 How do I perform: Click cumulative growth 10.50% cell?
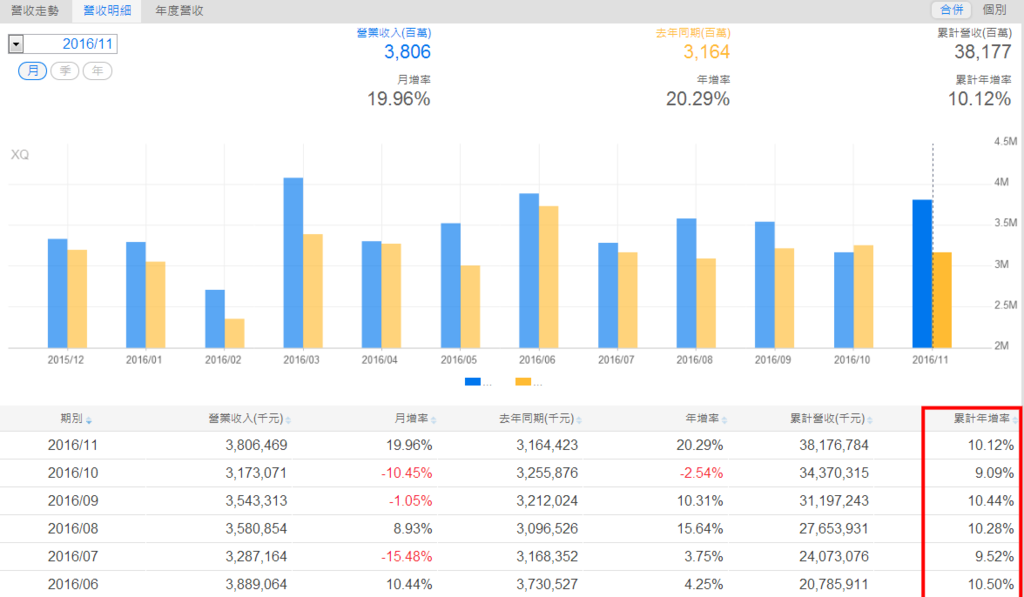pos(991,584)
